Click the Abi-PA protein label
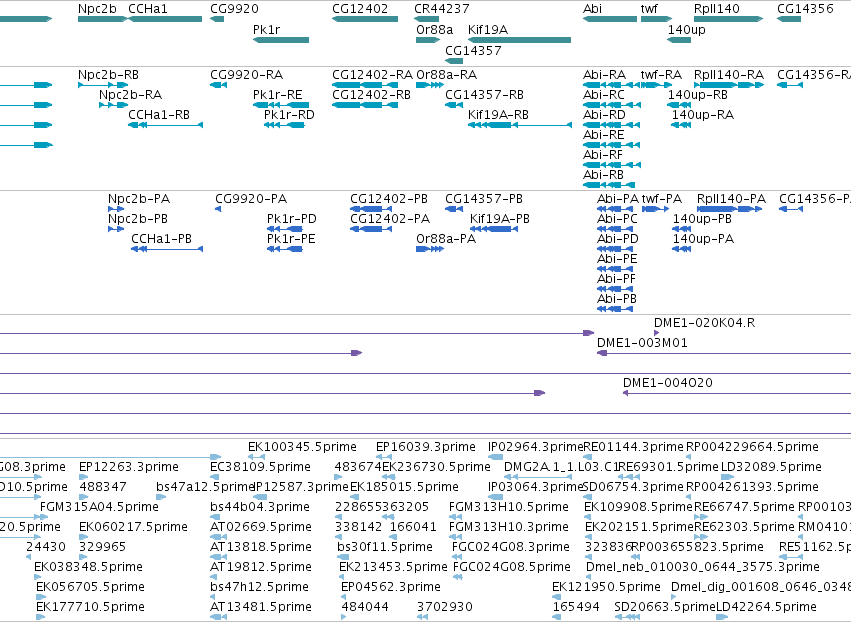 coord(618,199)
